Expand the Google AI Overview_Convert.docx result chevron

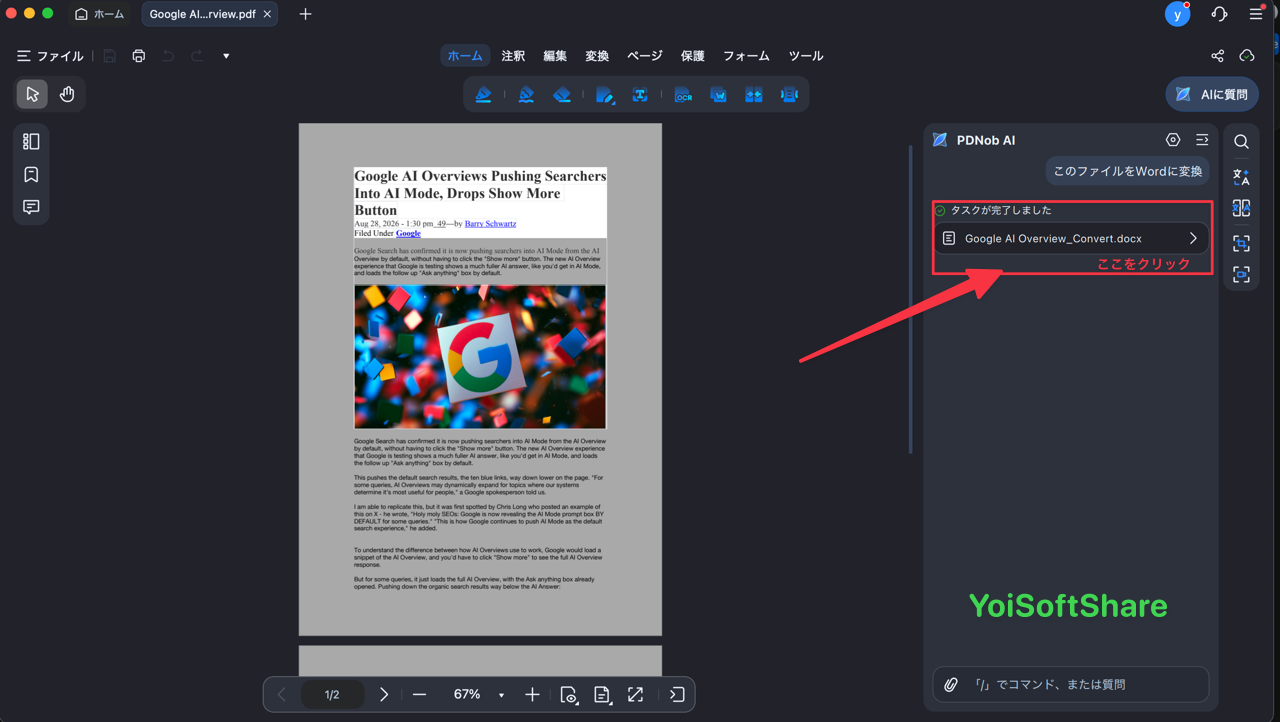1193,239
